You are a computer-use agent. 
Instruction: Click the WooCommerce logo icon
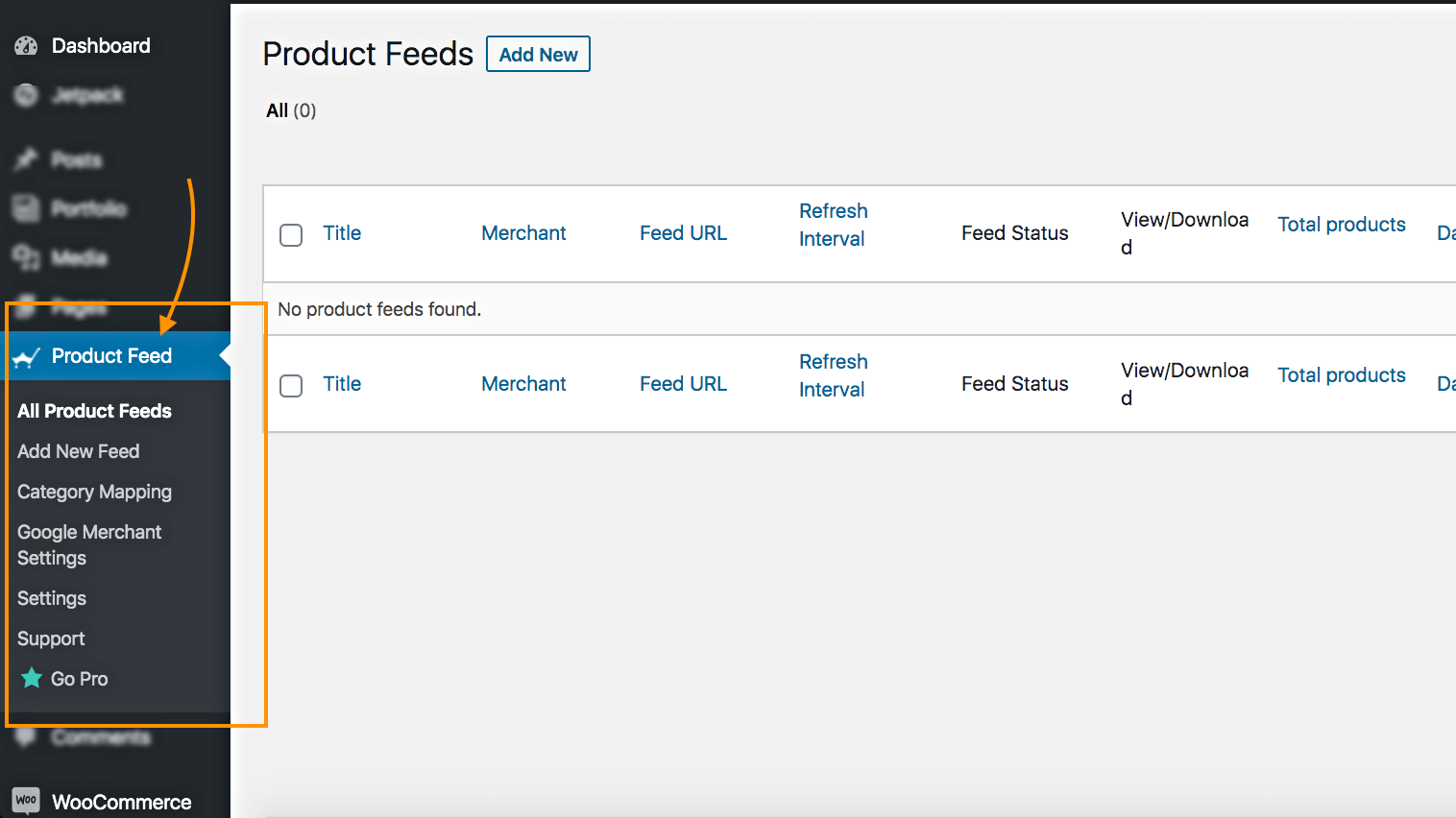pyautogui.click(x=26, y=801)
